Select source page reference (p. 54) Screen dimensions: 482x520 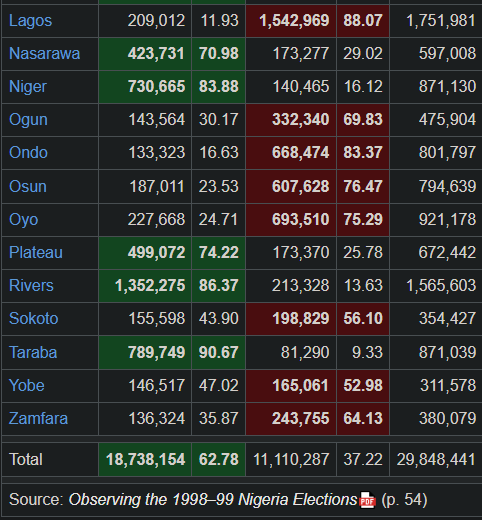pyautogui.click(x=404, y=500)
